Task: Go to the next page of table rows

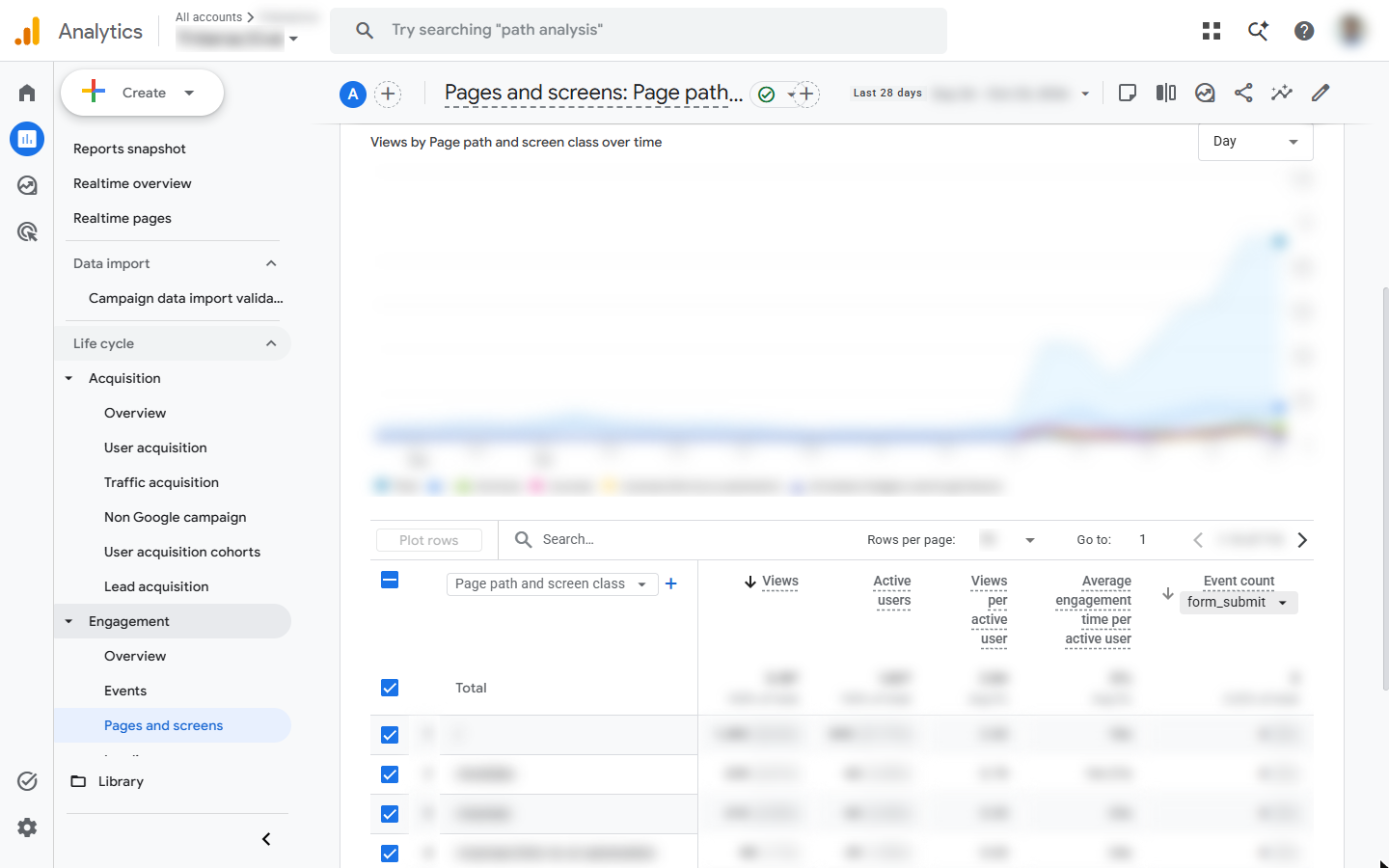Action: pos(1302,540)
